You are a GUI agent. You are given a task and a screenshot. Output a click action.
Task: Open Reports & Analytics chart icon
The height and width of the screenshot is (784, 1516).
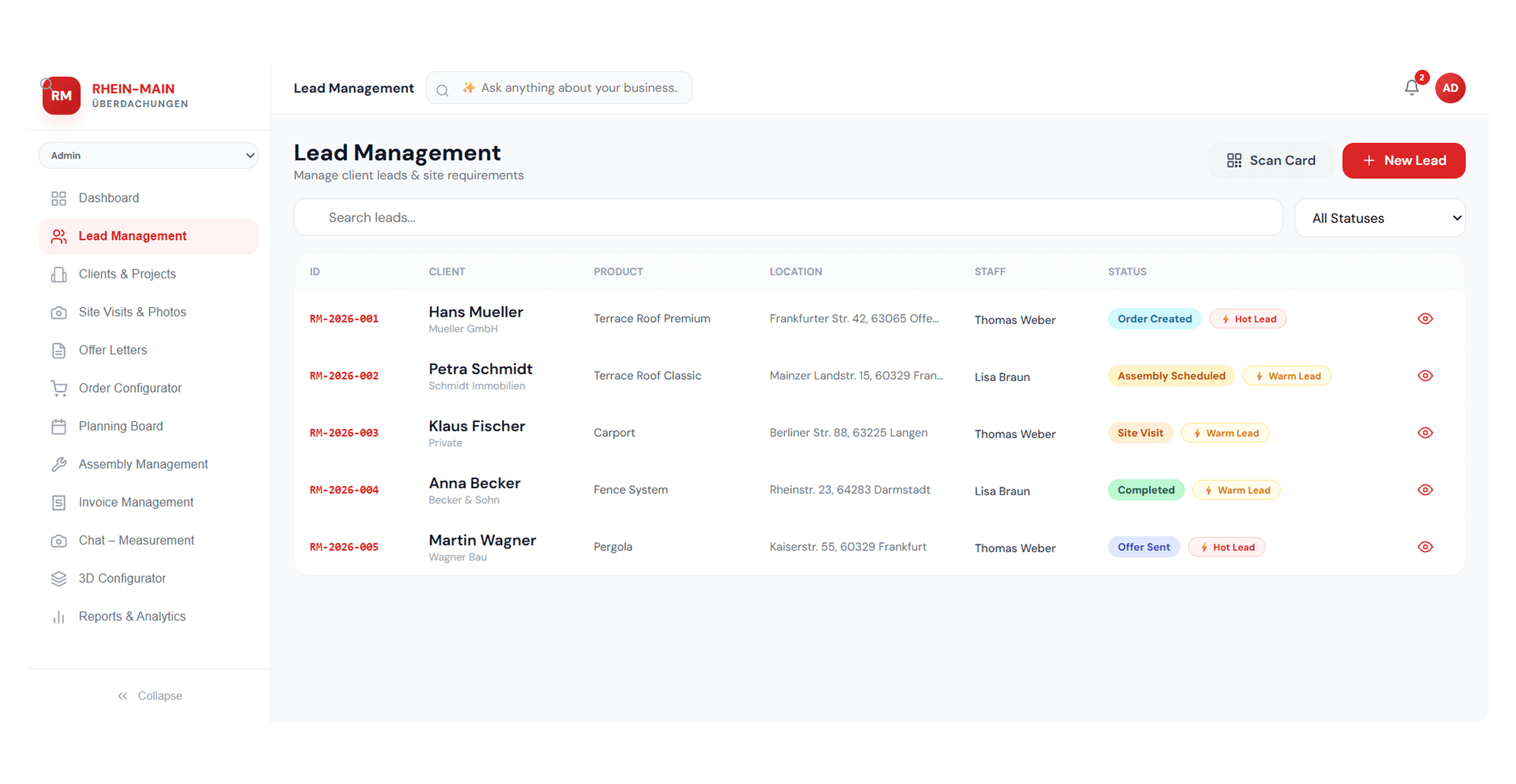(59, 617)
